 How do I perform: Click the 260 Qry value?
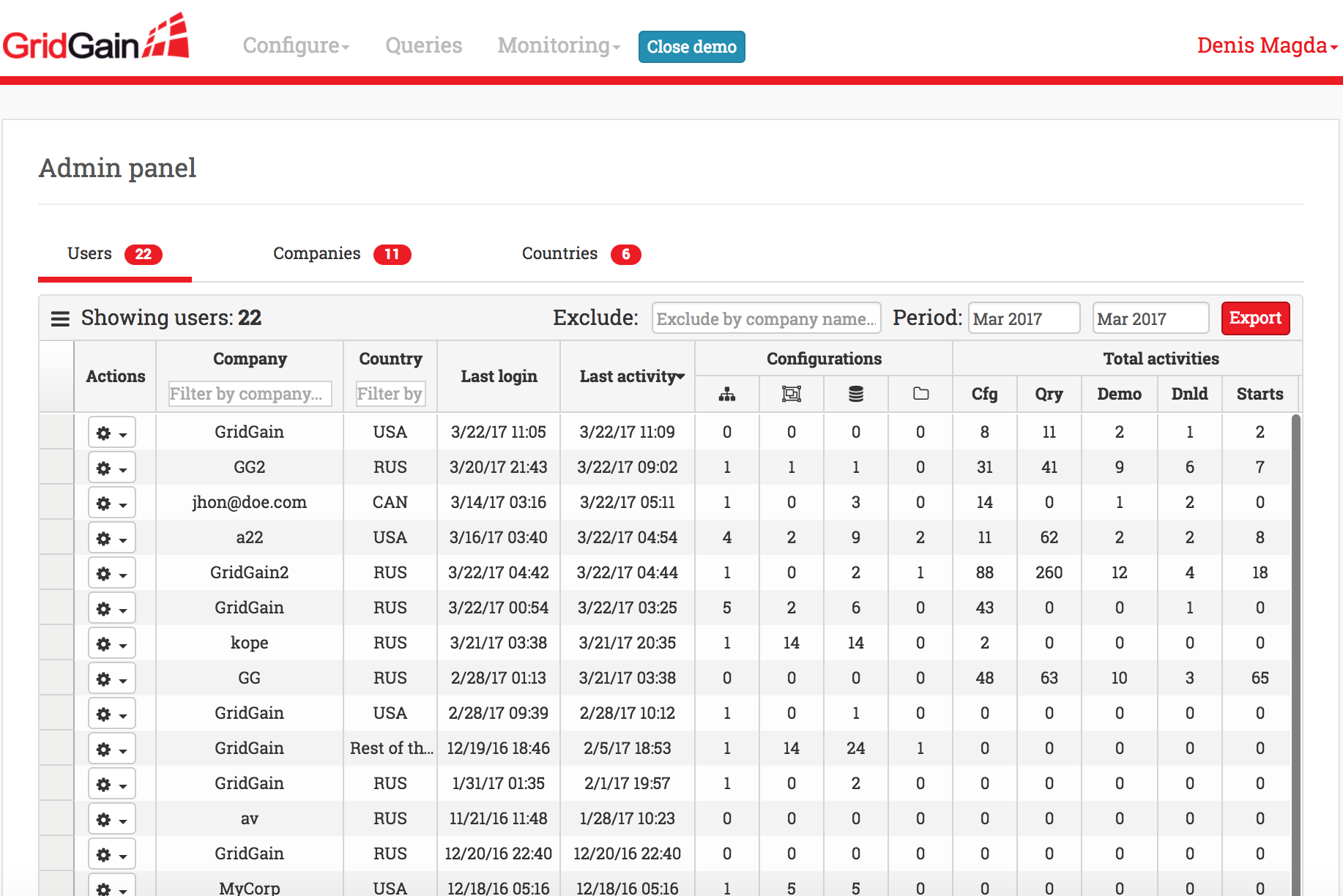[1049, 572]
